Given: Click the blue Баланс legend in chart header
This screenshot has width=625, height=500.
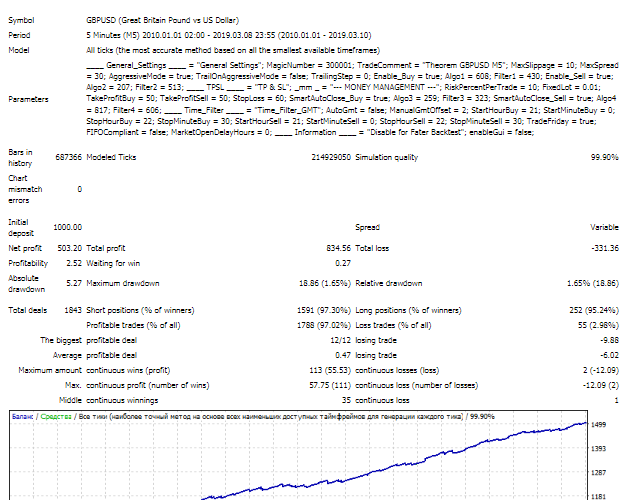Looking at the screenshot, I should pos(23,417).
